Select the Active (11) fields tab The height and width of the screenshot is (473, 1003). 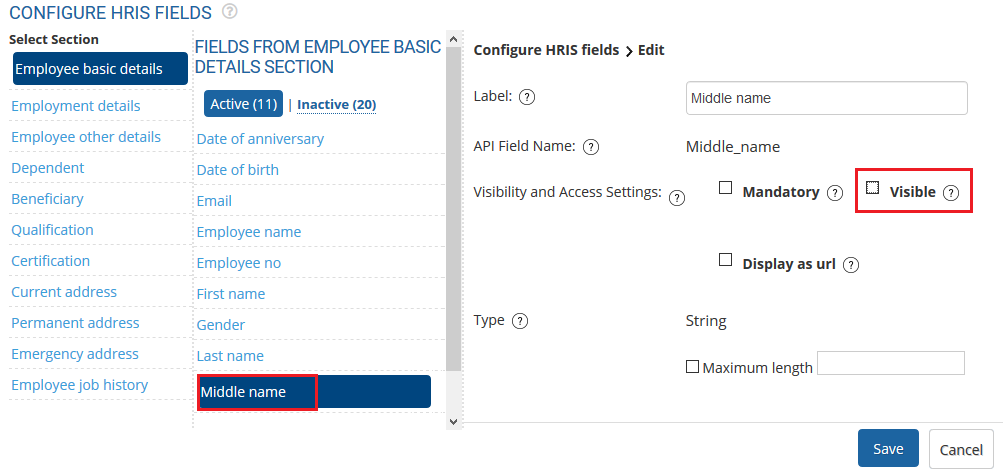click(244, 104)
